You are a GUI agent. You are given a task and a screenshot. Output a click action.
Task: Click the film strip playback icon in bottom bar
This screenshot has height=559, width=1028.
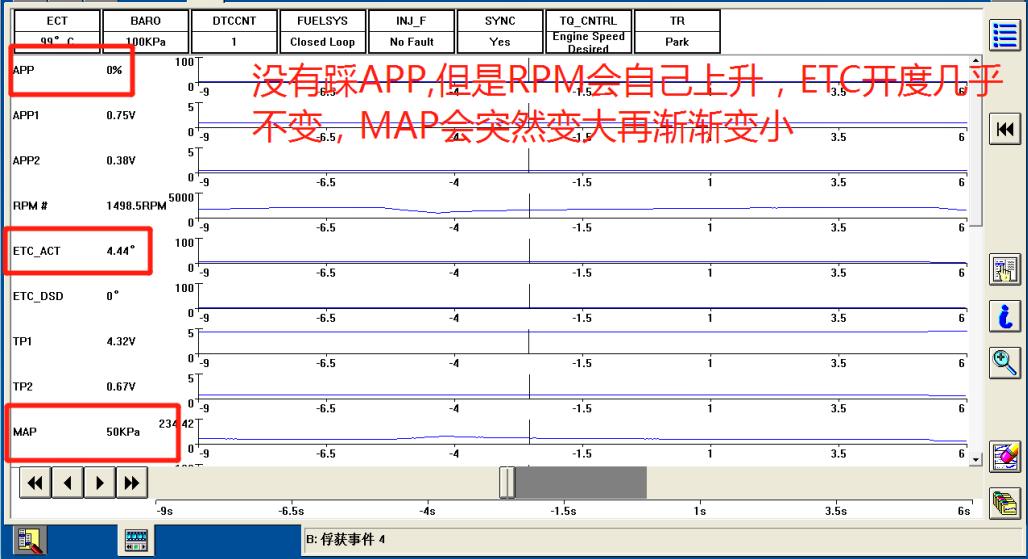coord(136,541)
